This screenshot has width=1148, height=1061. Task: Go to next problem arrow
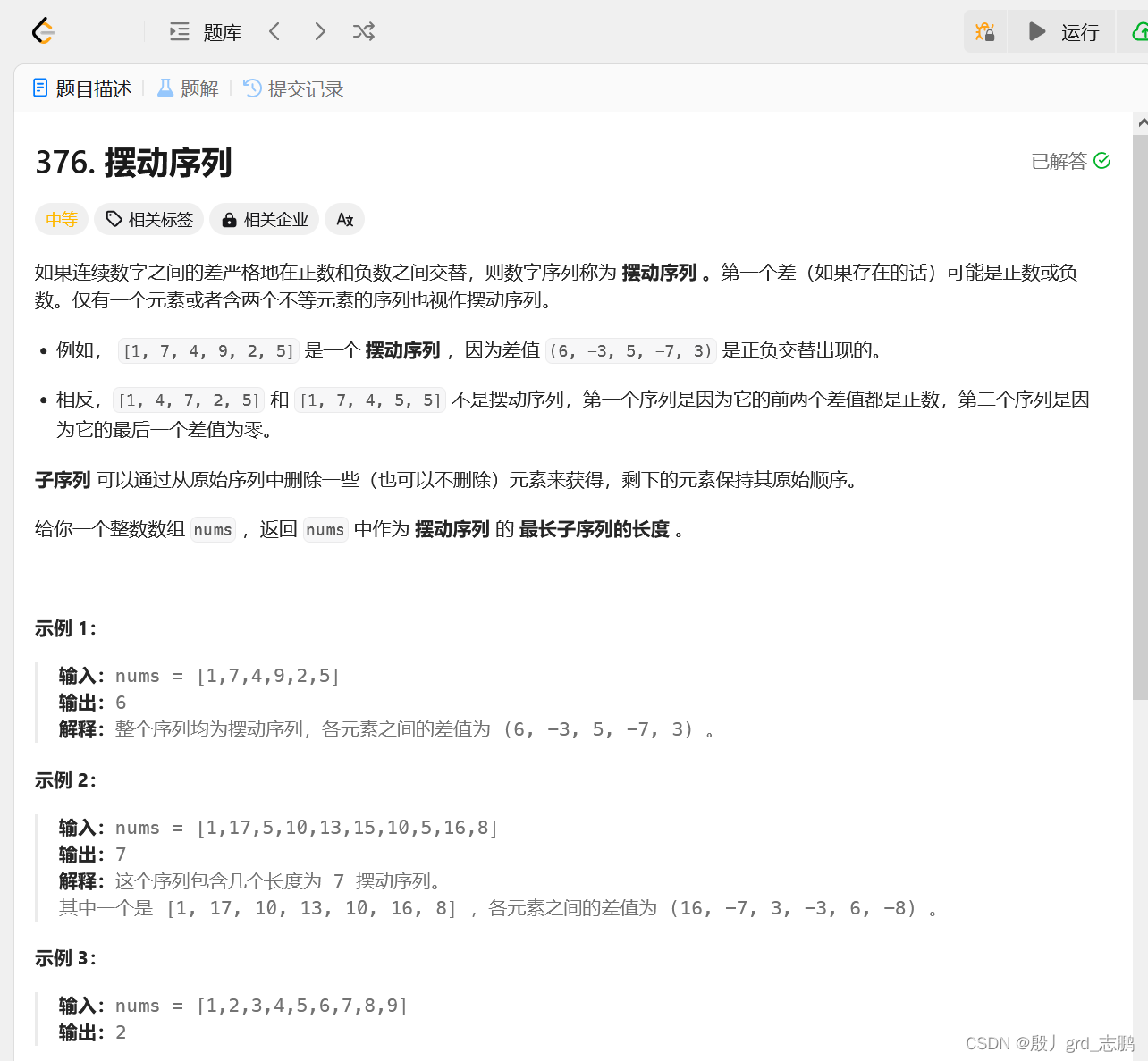[320, 32]
